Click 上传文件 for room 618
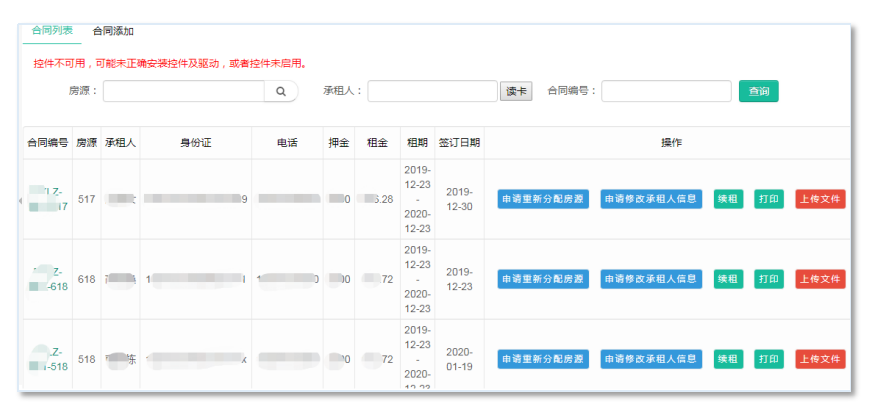894x417 pixels. pyautogui.click(x=820, y=279)
